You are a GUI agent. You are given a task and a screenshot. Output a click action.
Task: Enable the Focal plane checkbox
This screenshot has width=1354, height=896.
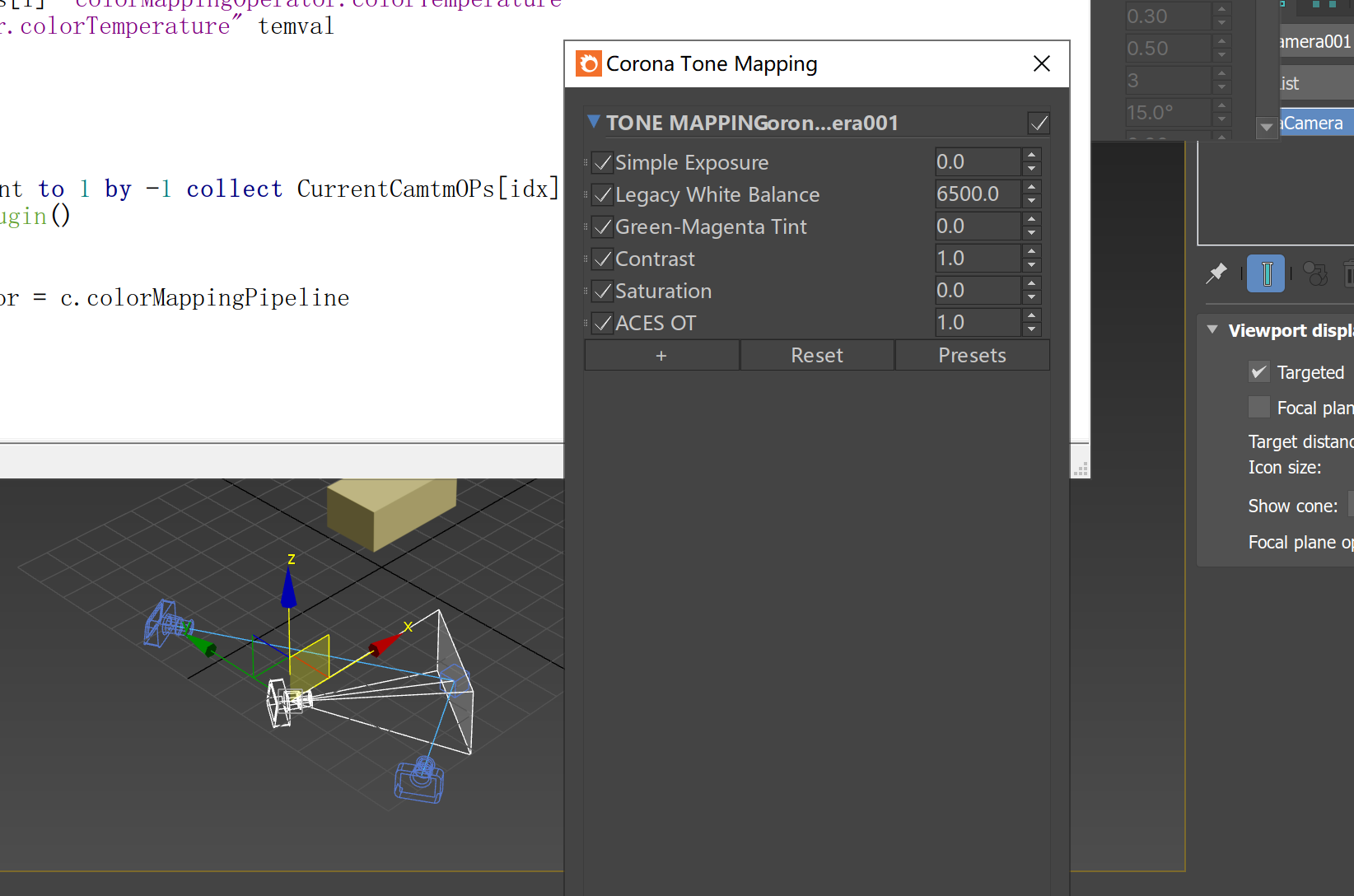tap(1258, 407)
